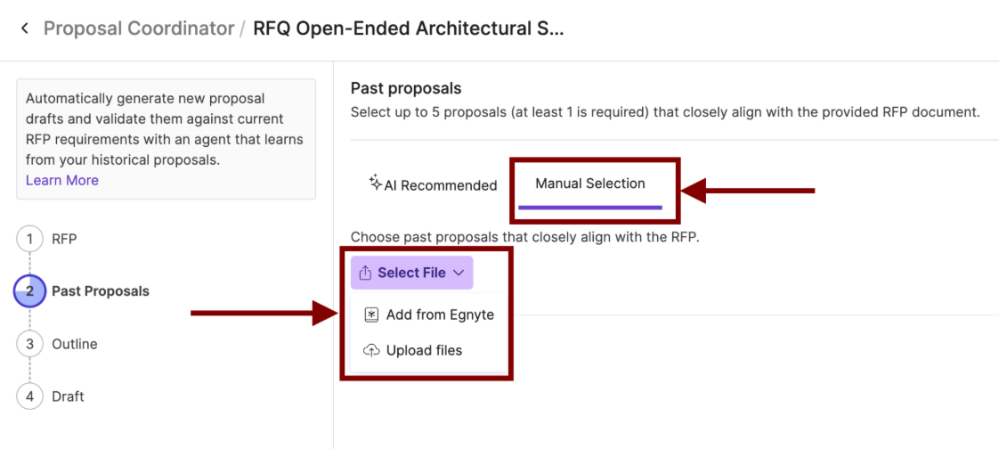Click the AI sparkle icon
Image resolution: width=999 pixels, height=449 pixels.
pos(375,182)
